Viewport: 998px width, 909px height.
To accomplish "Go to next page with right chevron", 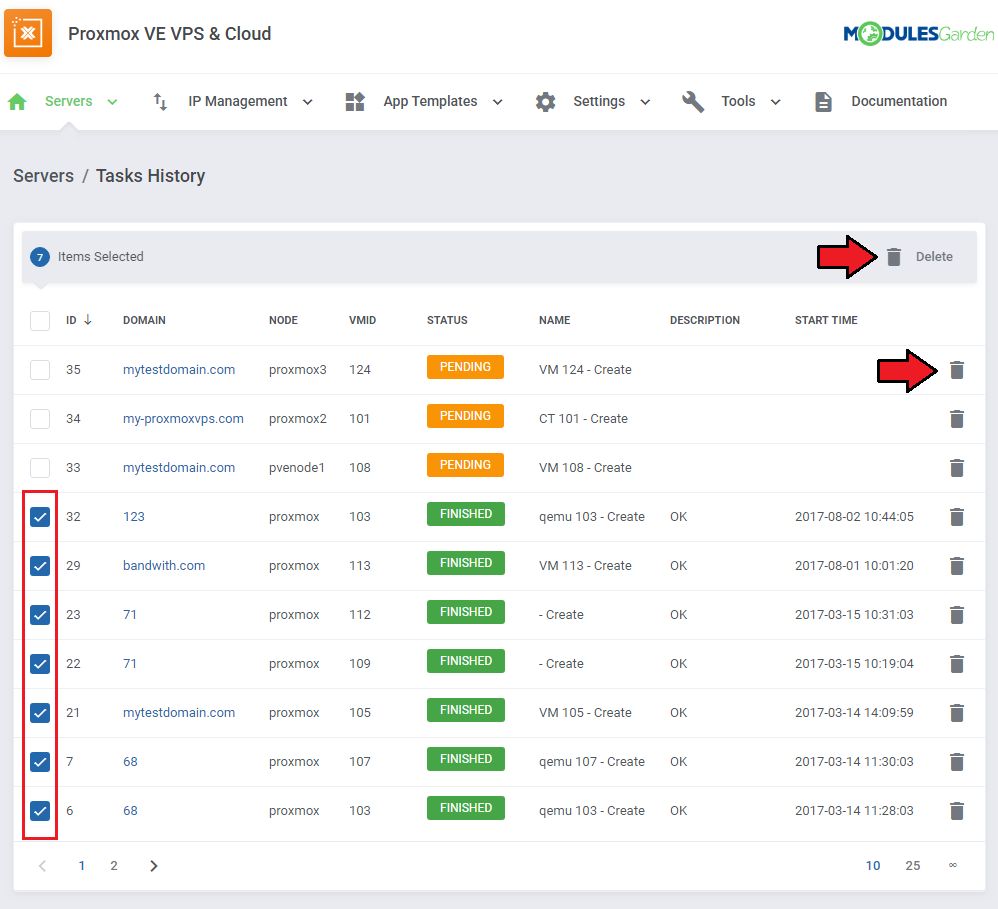I will pyautogui.click(x=153, y=866).
